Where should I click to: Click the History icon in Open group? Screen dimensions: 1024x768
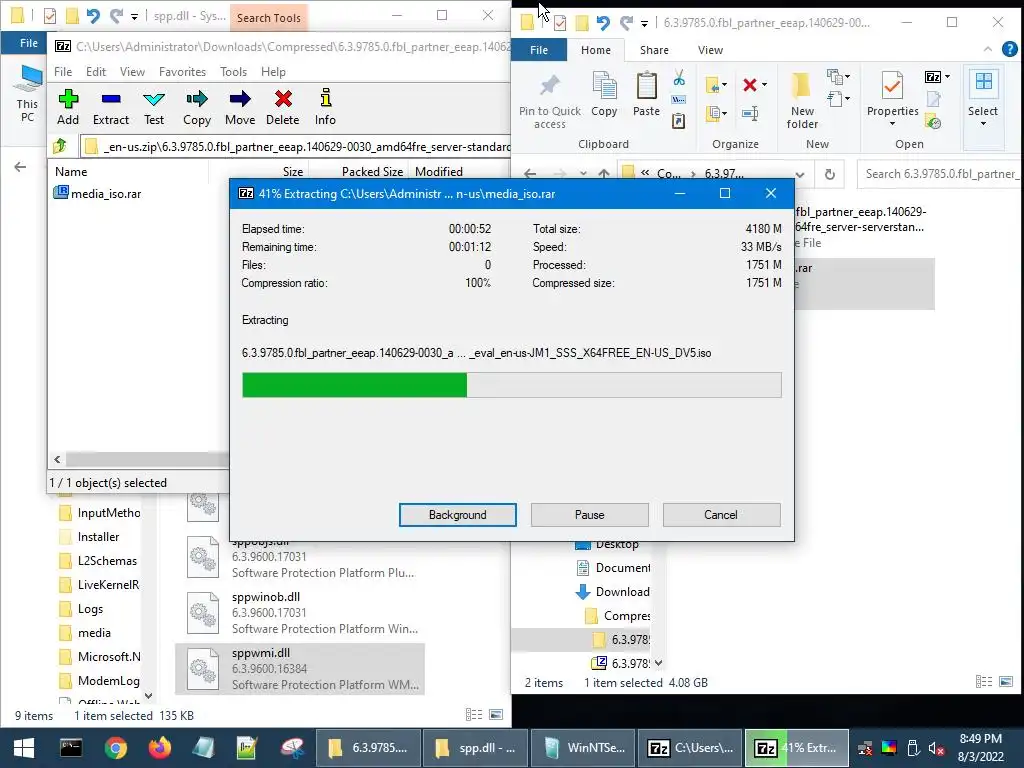pyautogui.click(x=934, y=121)
